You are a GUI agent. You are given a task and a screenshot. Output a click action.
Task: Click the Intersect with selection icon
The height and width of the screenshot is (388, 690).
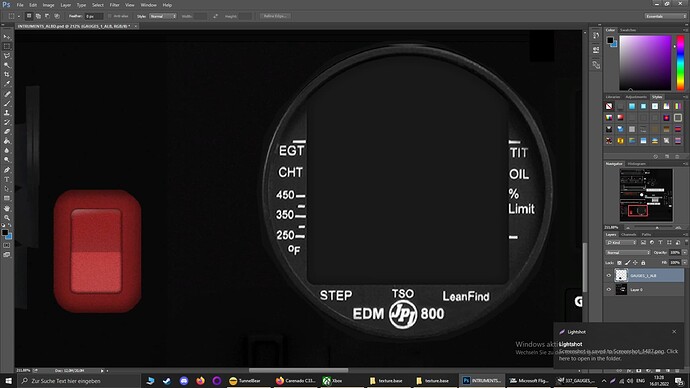click(x=57, y=16)
